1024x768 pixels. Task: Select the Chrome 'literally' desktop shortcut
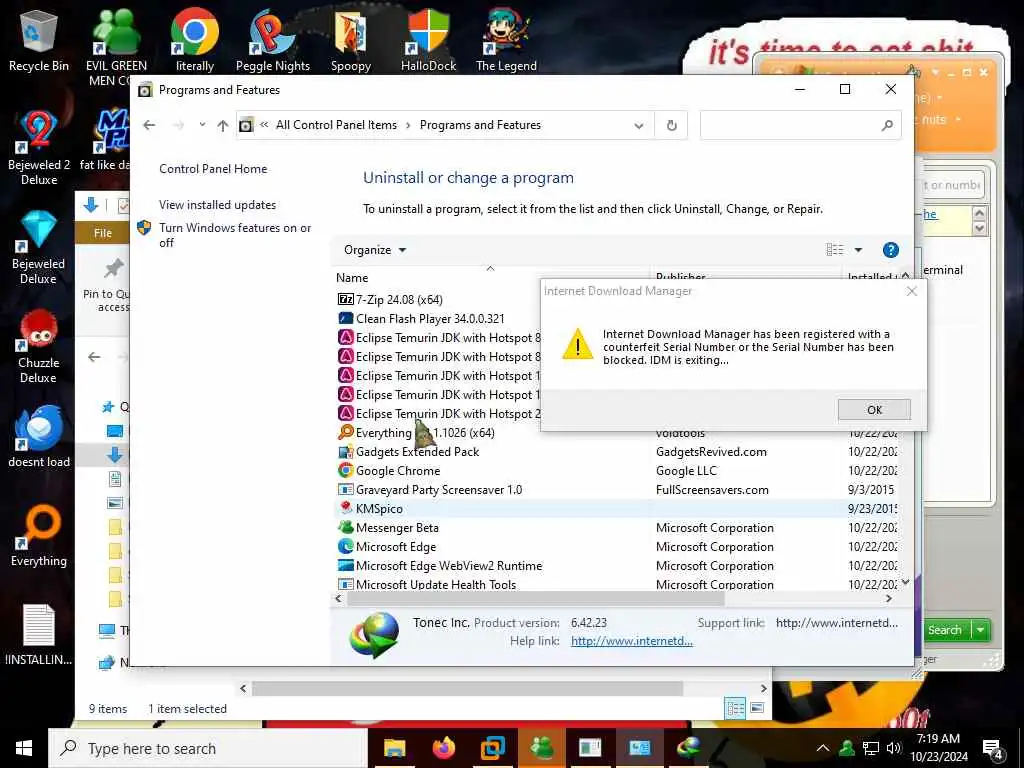(195, 40)
